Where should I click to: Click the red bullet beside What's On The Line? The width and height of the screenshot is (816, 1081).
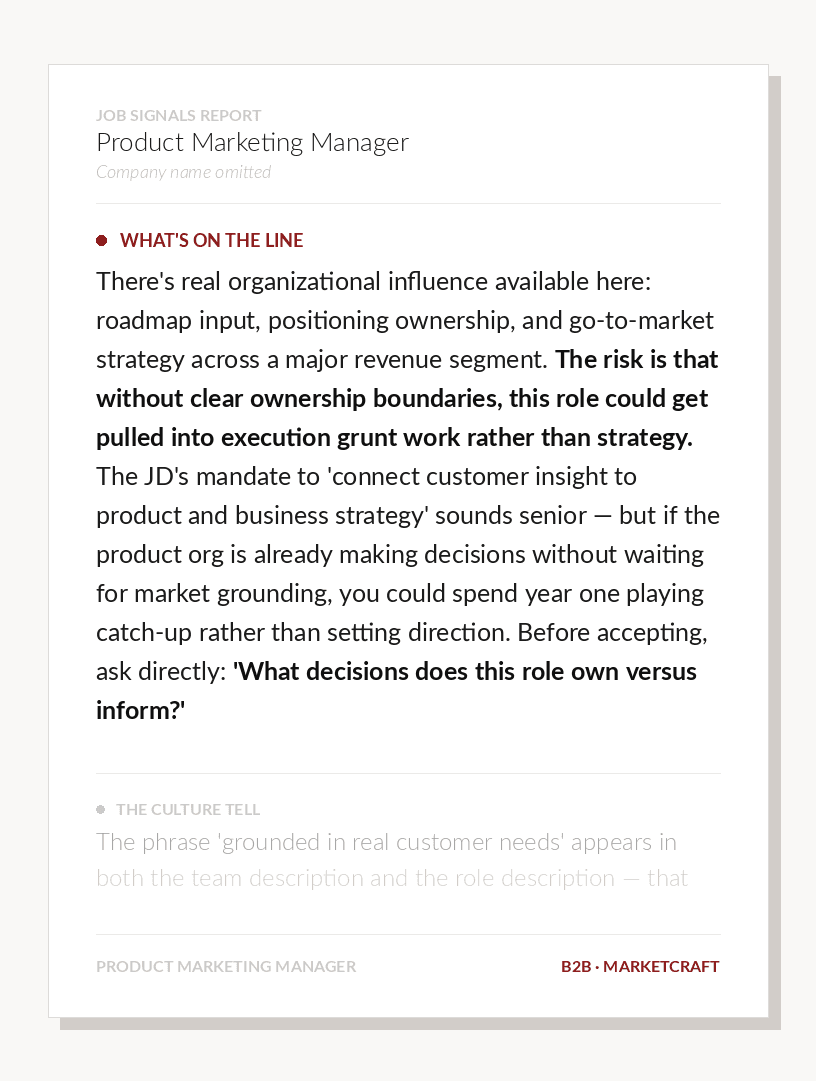pyautogui.click(x=101, y=241)
